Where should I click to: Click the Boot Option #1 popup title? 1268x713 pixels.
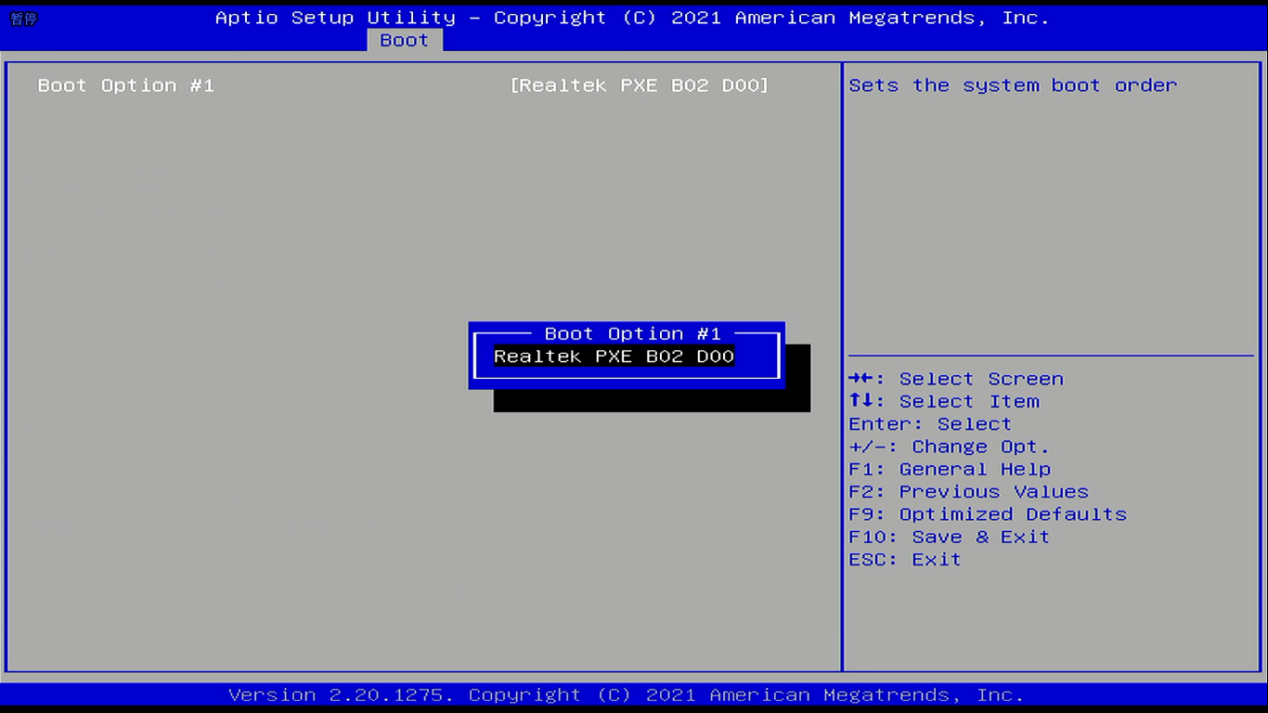pyautogui.click(x=632, y=334)
